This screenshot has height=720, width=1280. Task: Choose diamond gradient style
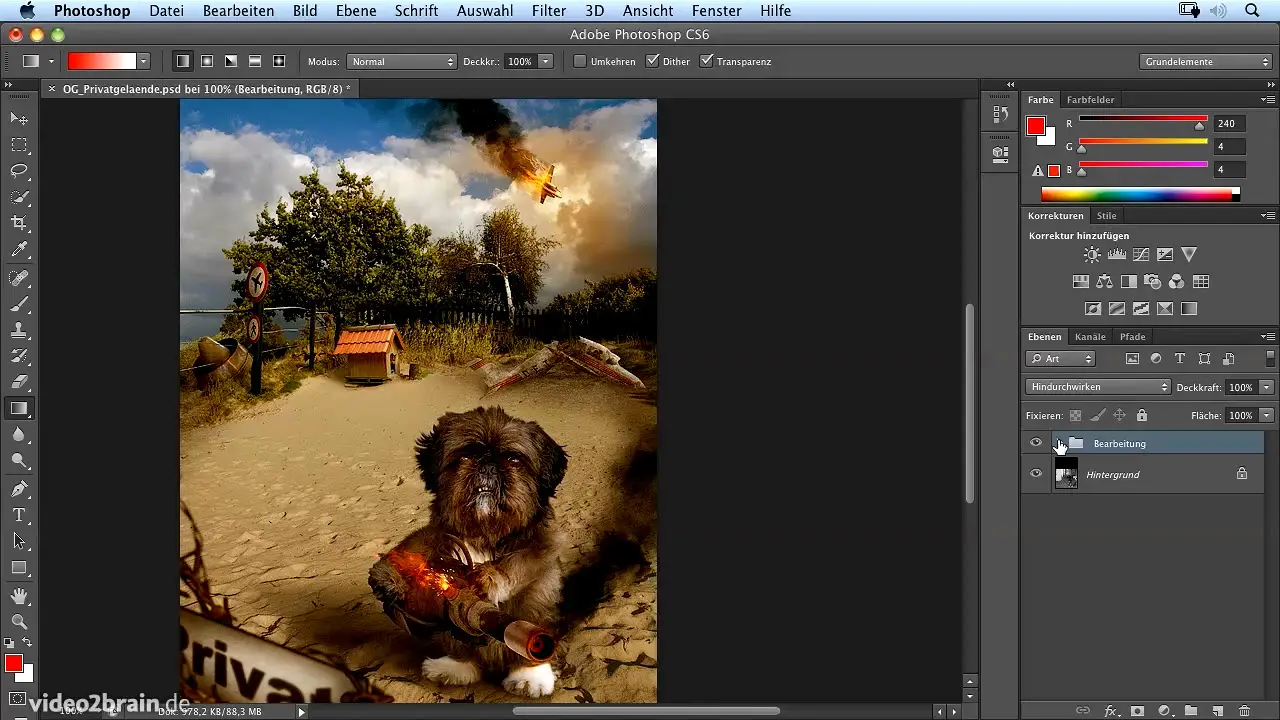point(279,61)
